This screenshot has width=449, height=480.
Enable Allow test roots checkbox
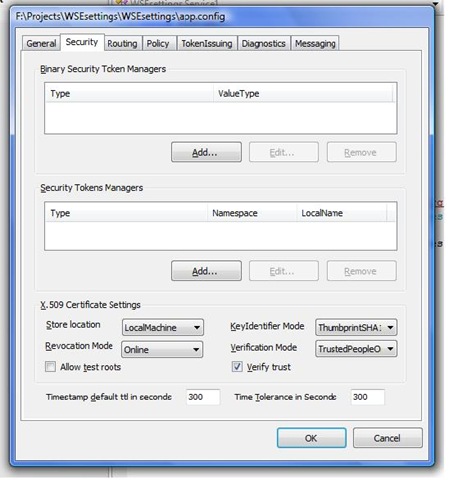[50, 367]
